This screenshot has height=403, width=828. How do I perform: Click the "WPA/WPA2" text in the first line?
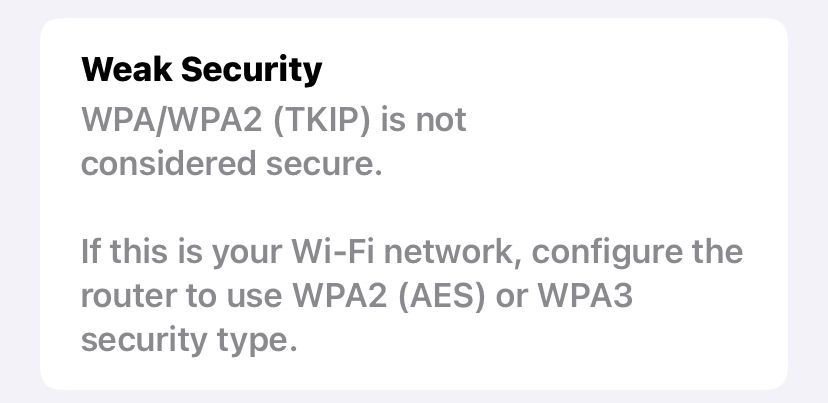coord(163,120)
